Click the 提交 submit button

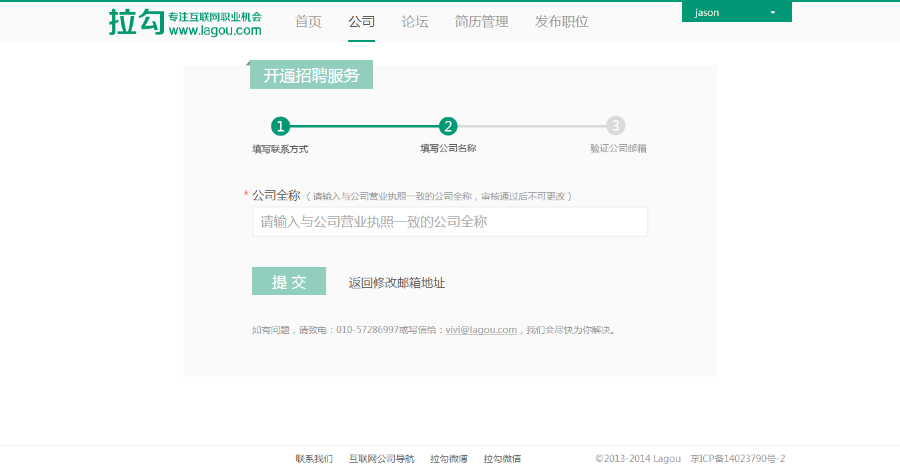point(289,281)
